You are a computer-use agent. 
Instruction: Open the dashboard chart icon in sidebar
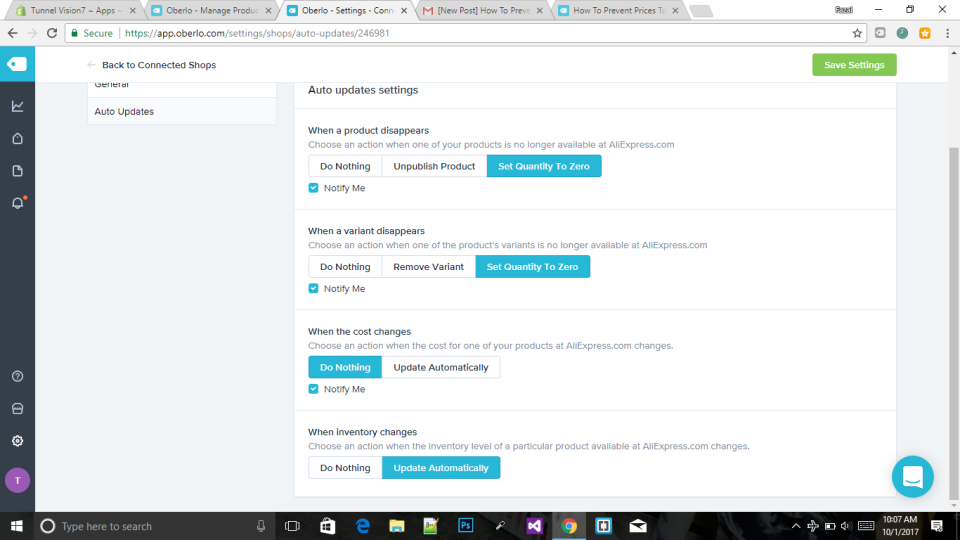[17, 107]
